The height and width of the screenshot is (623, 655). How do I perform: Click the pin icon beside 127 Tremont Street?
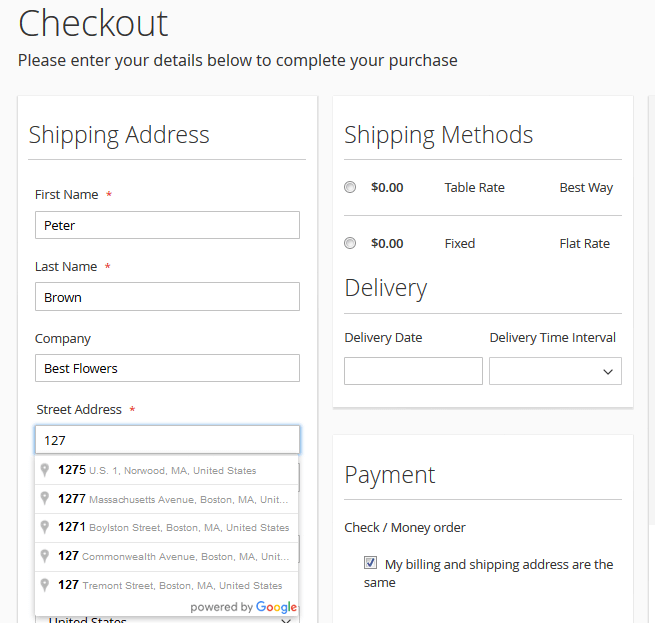click(44, 585)
